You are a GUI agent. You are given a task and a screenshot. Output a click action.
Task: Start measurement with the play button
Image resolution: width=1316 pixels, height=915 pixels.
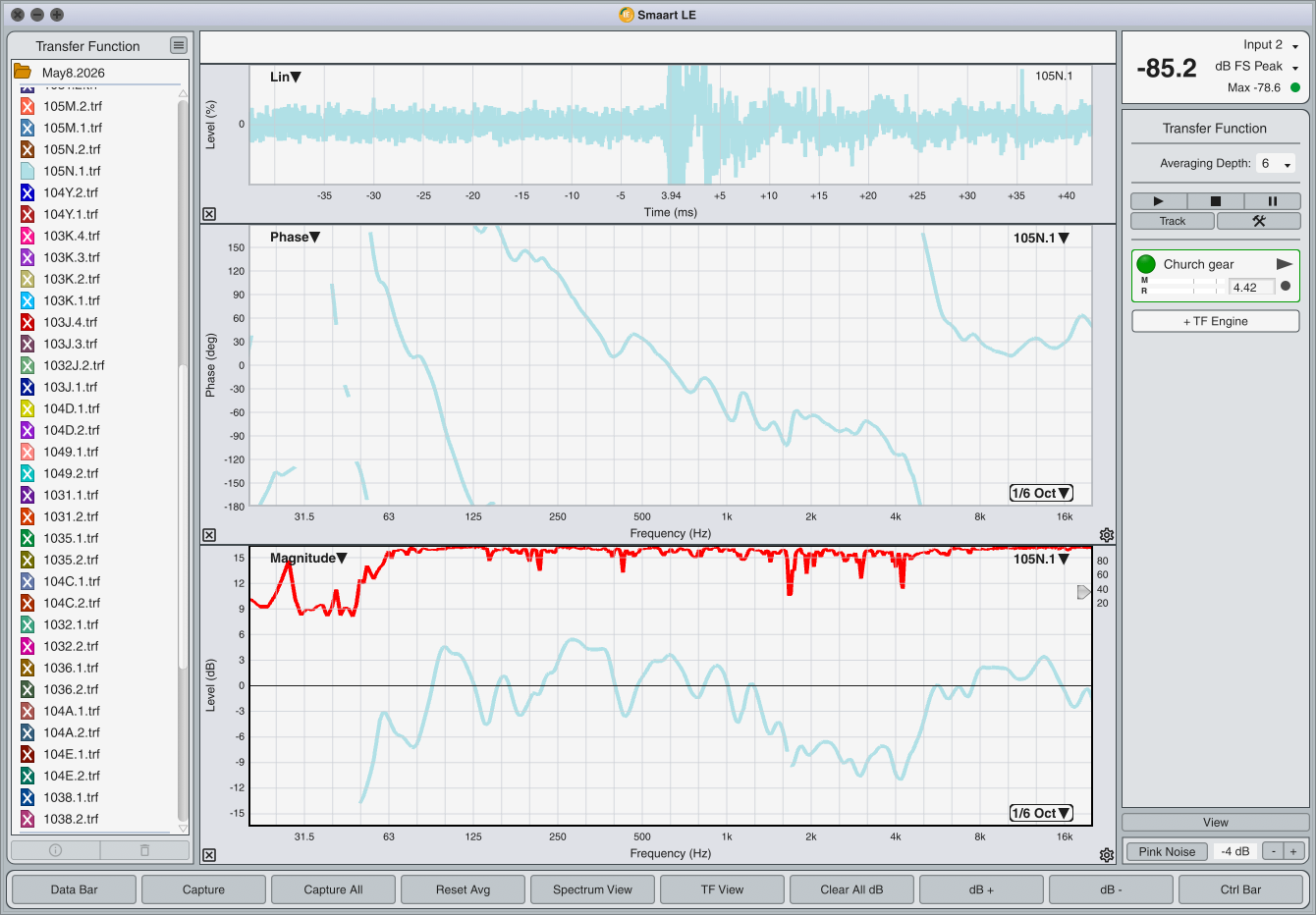click(x=1158, y=200)
